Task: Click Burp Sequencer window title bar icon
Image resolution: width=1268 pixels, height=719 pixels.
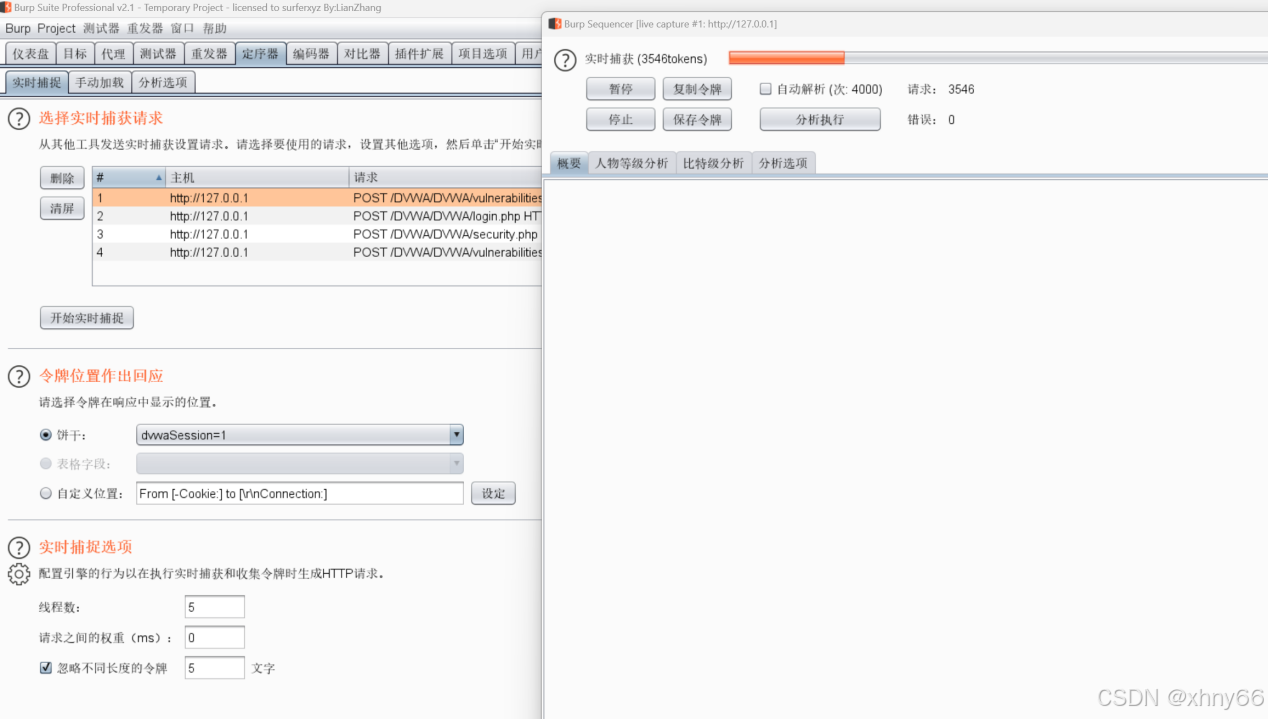Action: pyautogui.click(x=555, y=23)
